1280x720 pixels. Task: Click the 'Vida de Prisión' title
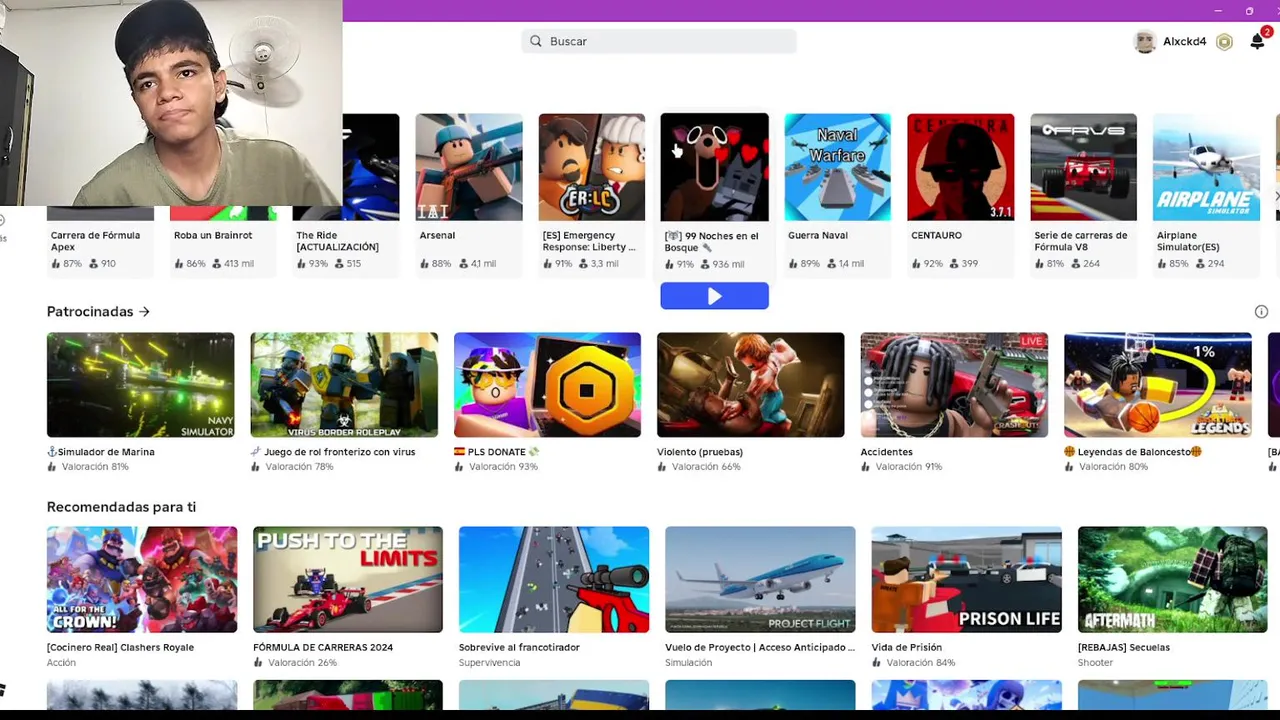click(907, 648)
